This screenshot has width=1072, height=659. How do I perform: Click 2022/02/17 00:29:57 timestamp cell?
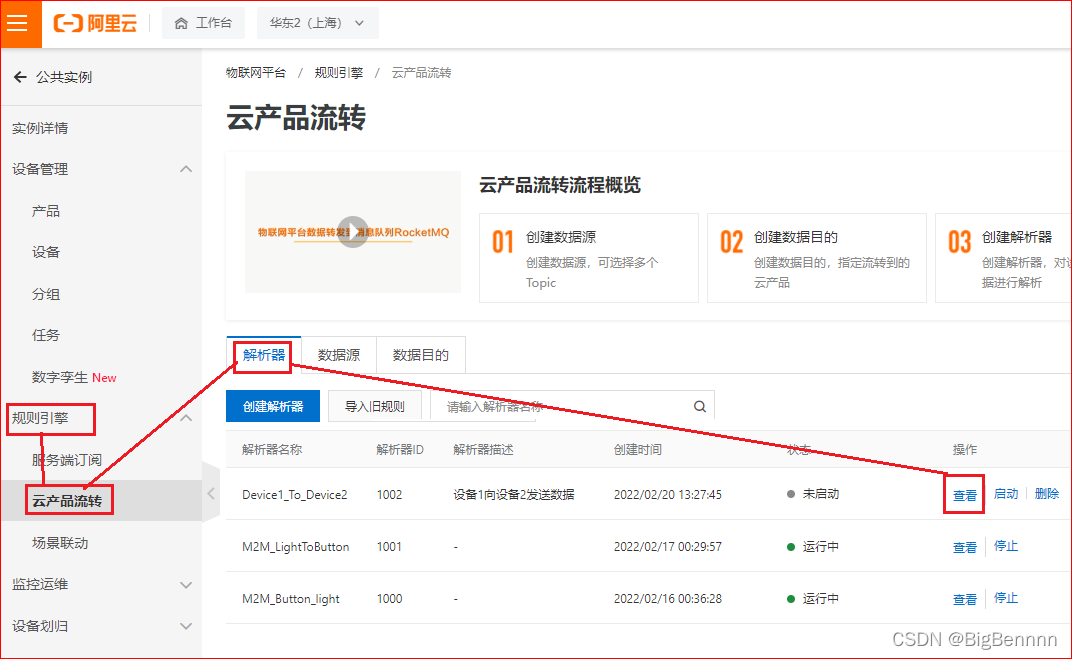click(667, 547)
